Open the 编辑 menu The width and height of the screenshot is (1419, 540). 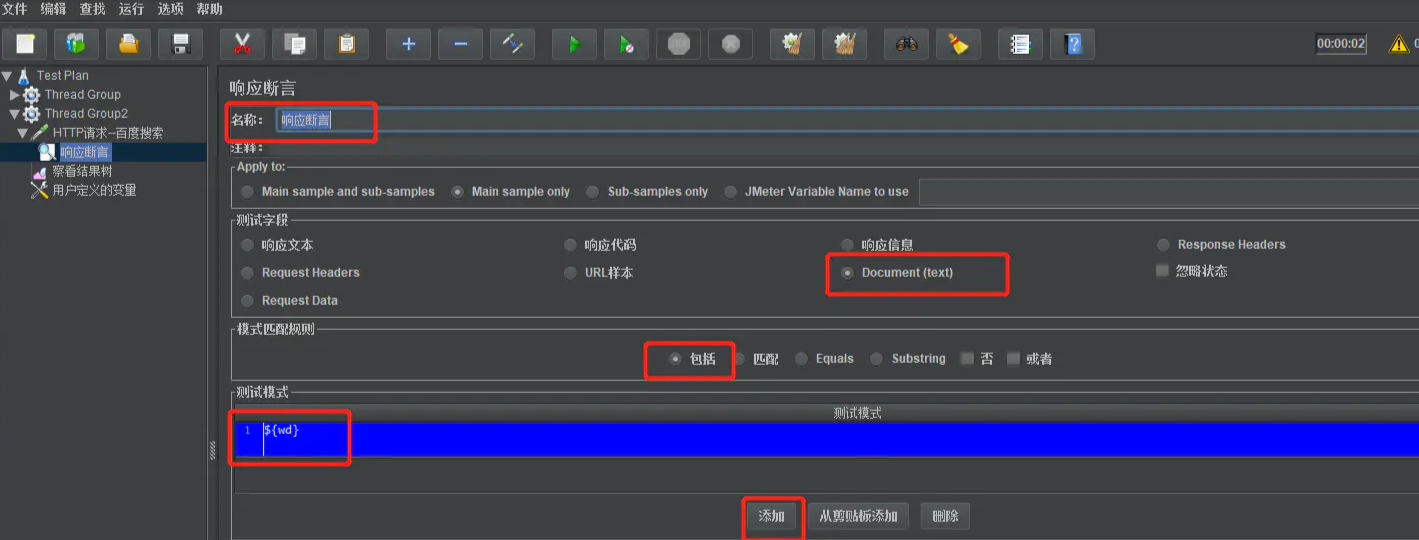tap(54, 9)
